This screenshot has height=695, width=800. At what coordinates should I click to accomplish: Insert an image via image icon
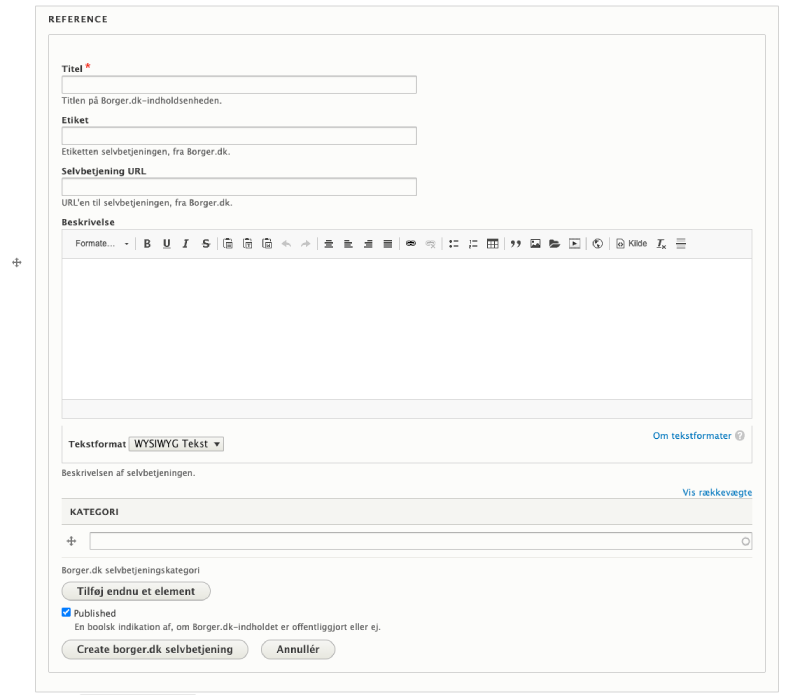535,244
